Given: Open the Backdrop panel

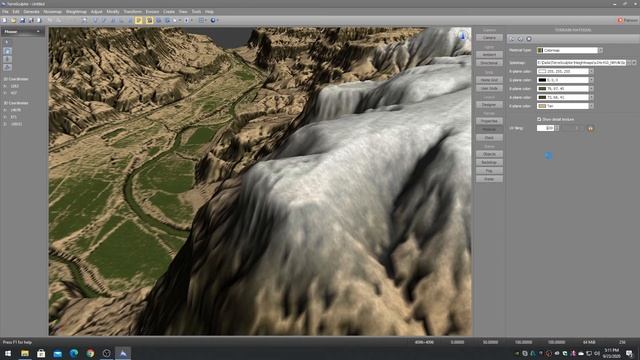Looking at the screenshot, I should click(x=489, y=162).
